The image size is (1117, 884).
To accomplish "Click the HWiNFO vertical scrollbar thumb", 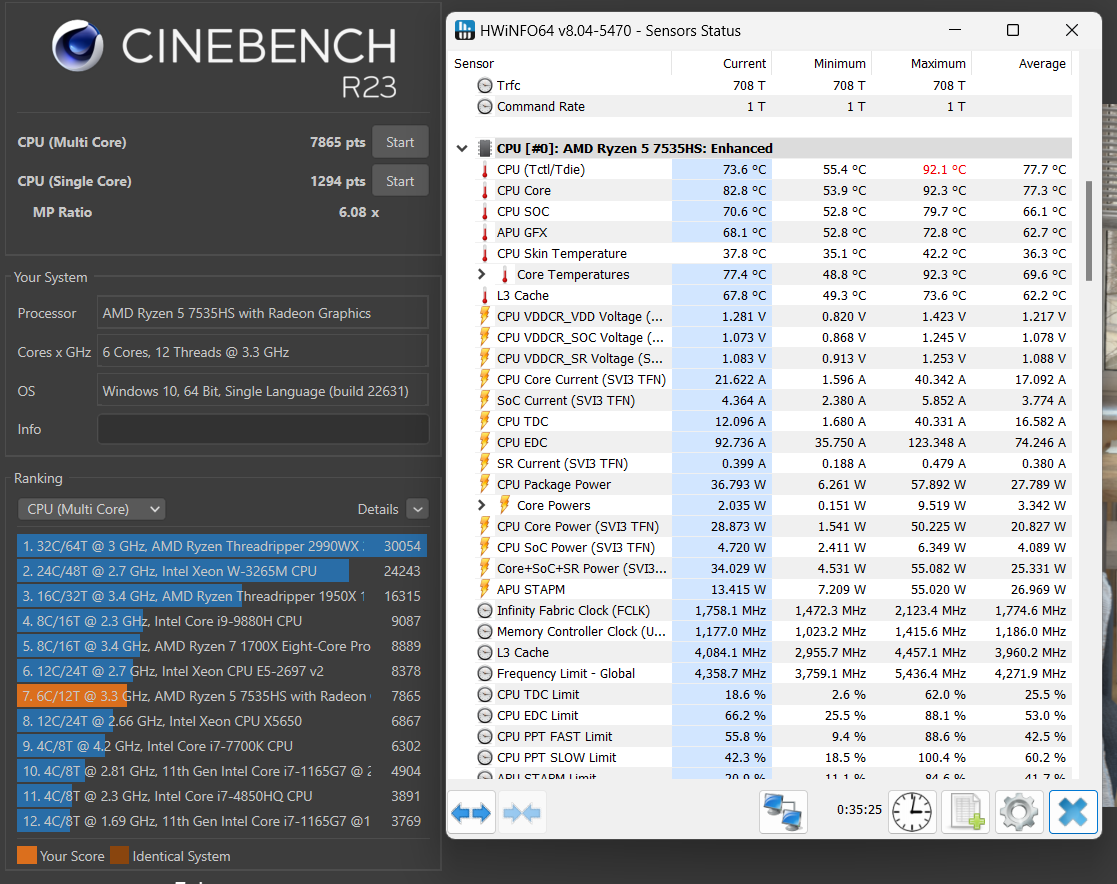I will pyautogui.click(x=1089, y=232).
